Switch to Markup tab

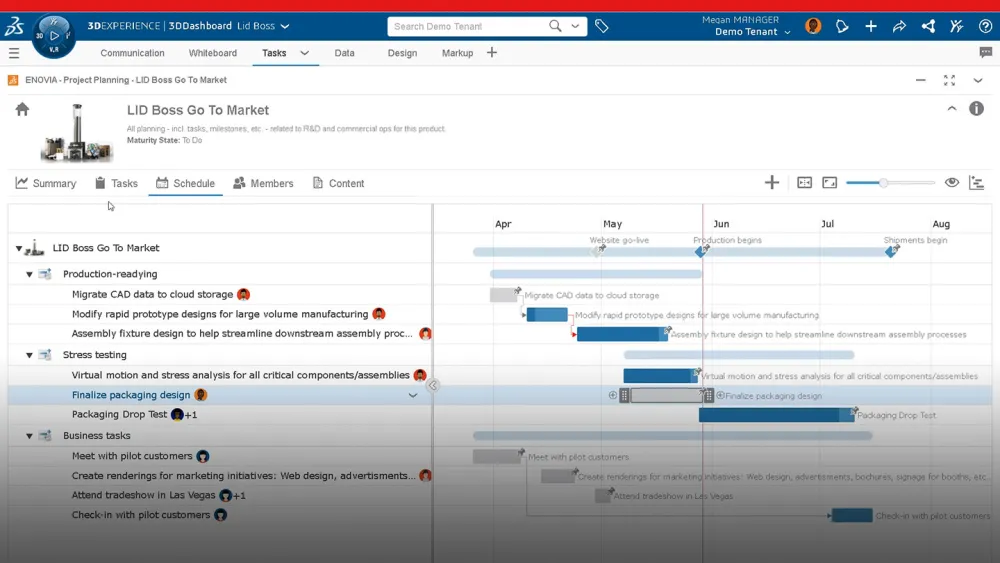click(457, 53)
